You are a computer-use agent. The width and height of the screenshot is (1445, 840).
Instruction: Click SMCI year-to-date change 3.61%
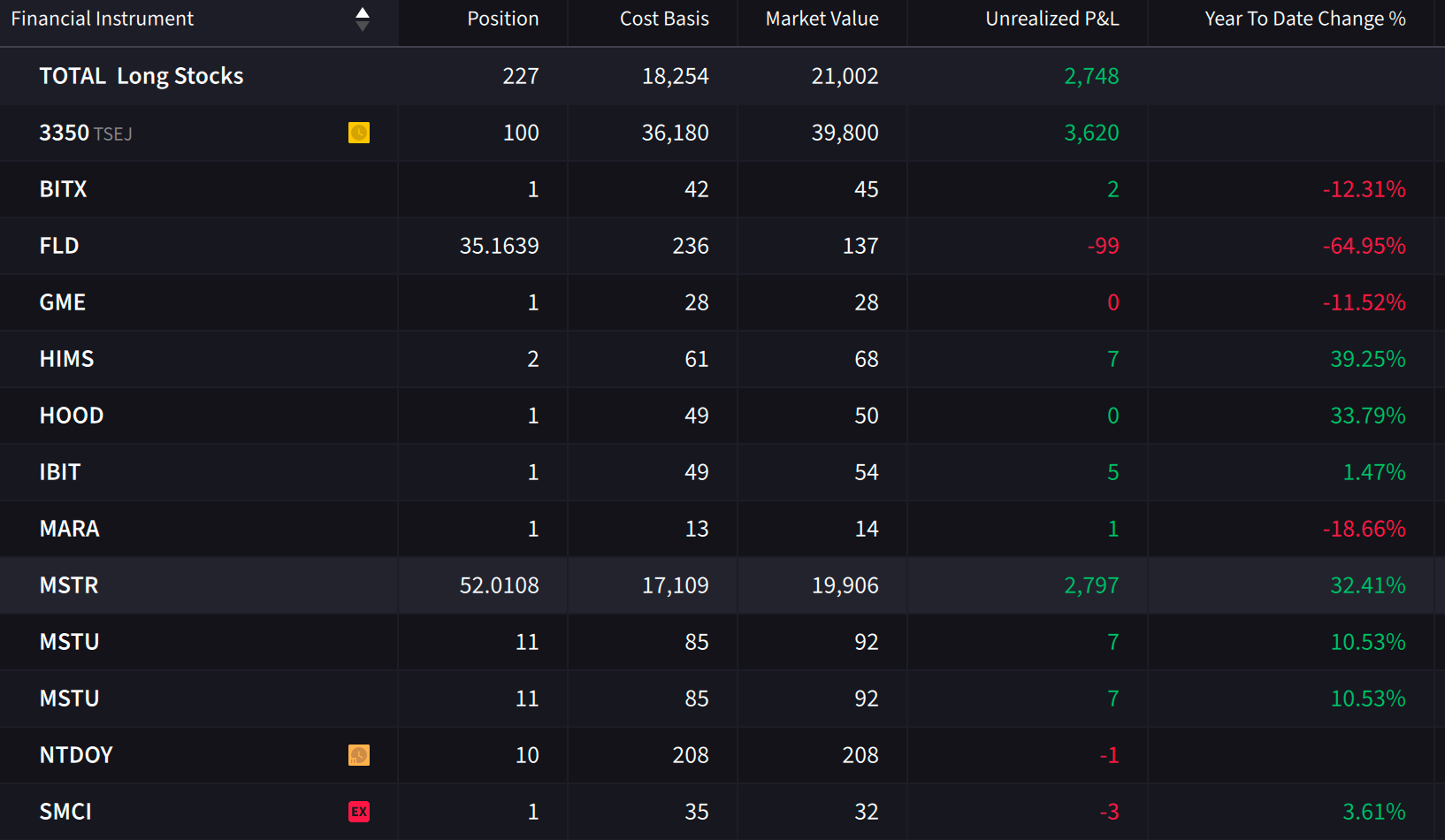1374,812
